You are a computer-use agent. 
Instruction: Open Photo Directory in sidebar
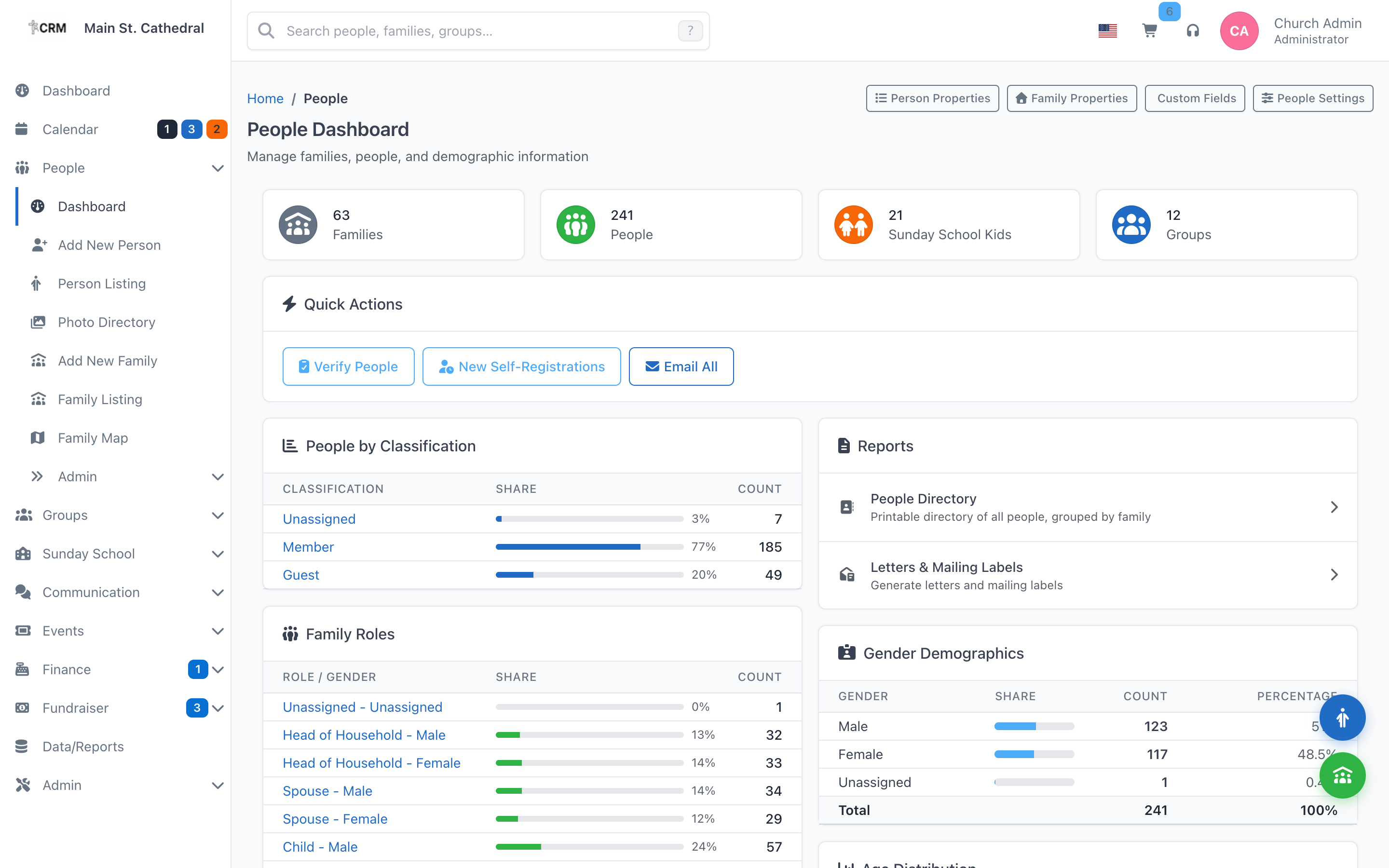106,322
